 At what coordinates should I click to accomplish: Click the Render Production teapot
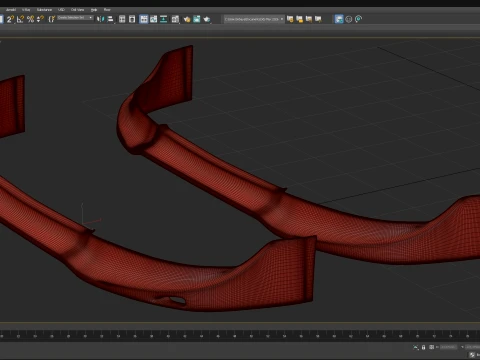tap(207, 19)
